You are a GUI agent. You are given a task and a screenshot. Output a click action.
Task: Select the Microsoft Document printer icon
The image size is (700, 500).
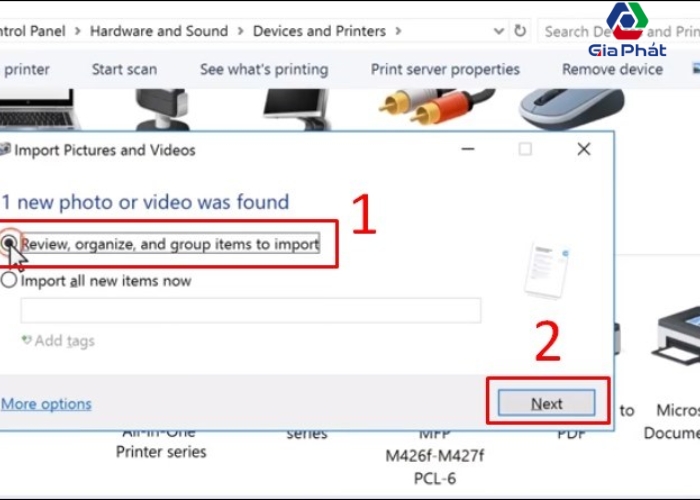click(x=676, y=338)
